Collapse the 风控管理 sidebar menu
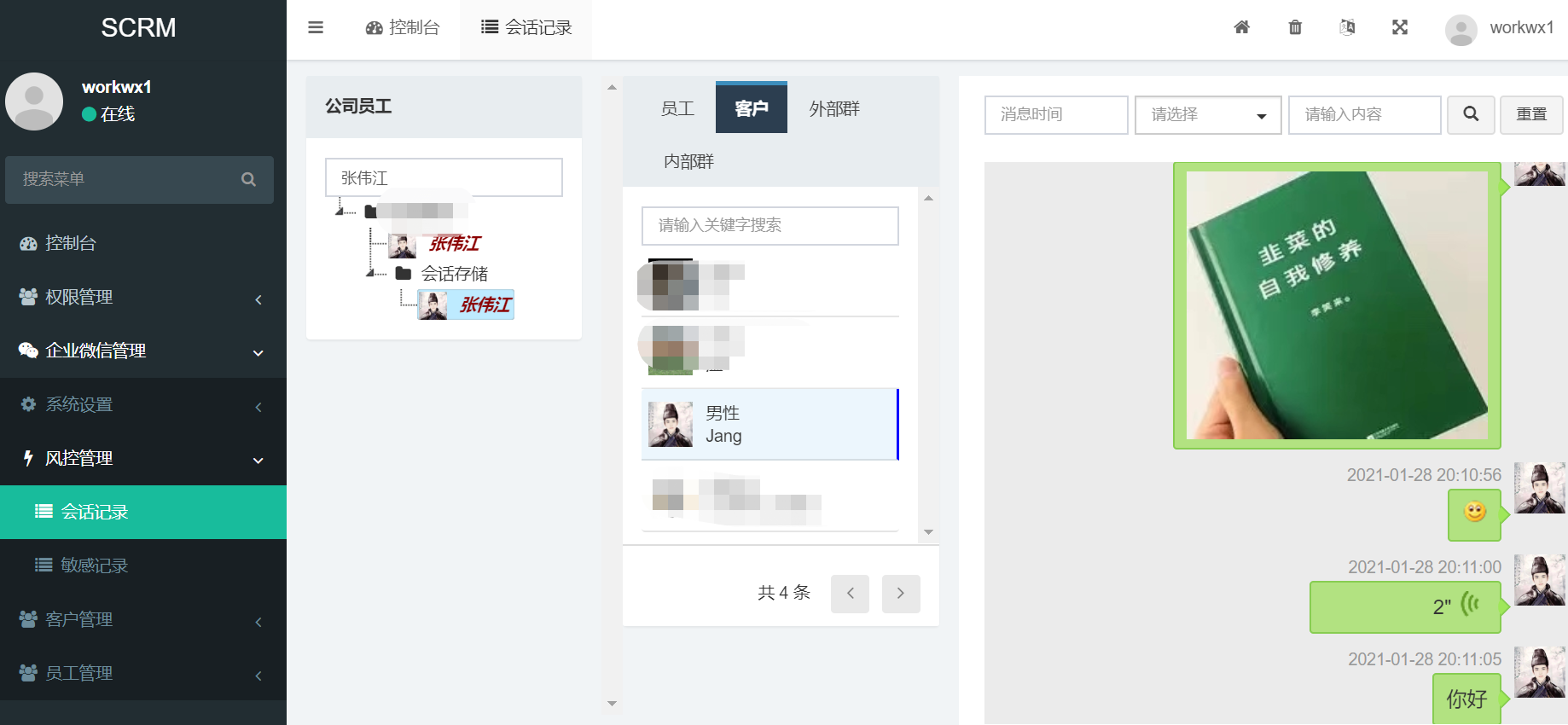Viewport: 1568px width, 725px height. coord(143,458)
